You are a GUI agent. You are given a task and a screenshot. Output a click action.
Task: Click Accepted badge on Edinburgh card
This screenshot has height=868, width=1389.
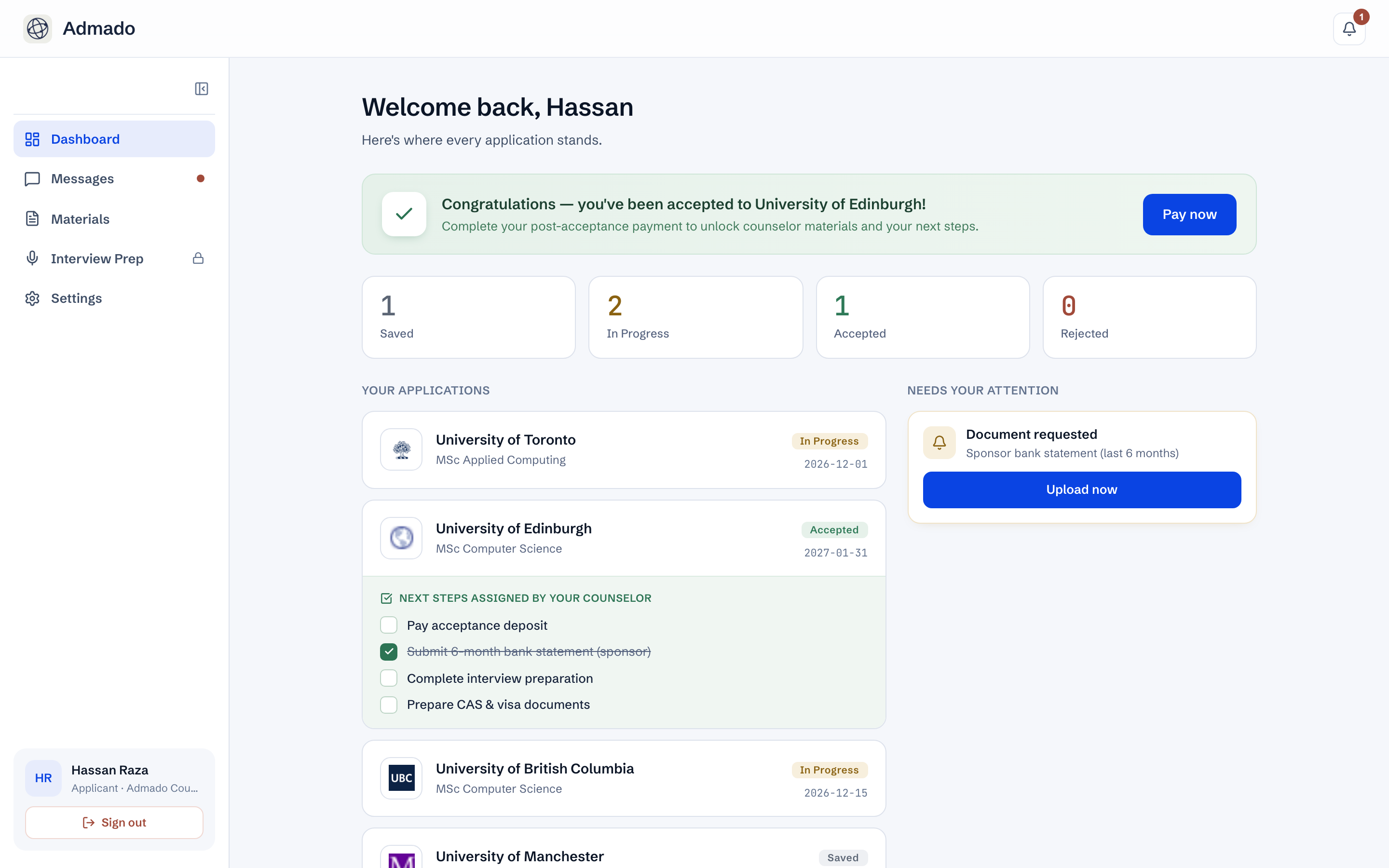pos(834,529)
